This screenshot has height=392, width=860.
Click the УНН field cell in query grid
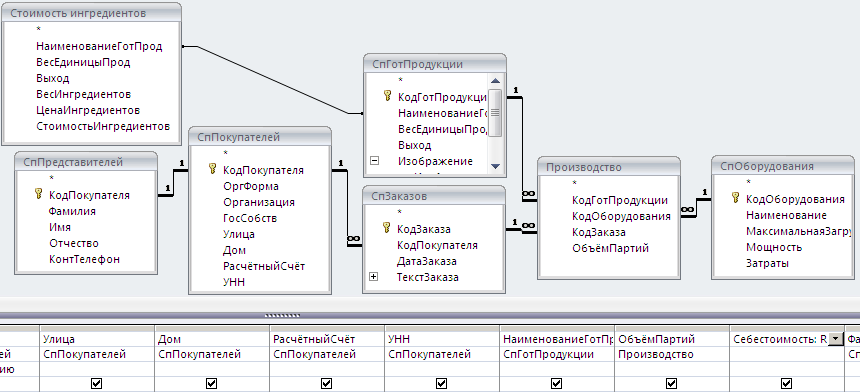coord(442,339)
